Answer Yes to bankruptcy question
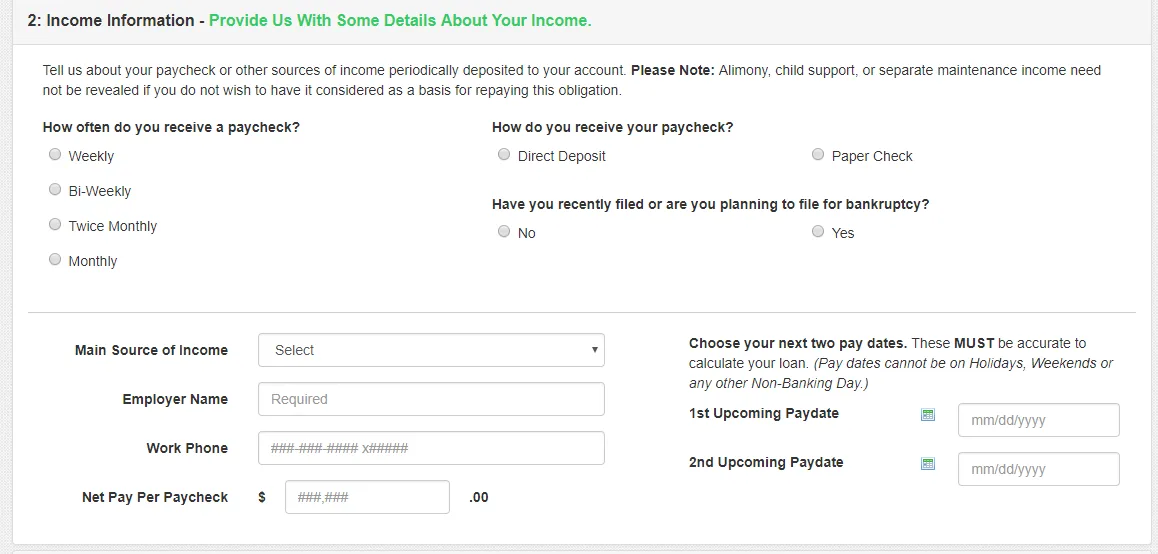 (x=818, y=232)
